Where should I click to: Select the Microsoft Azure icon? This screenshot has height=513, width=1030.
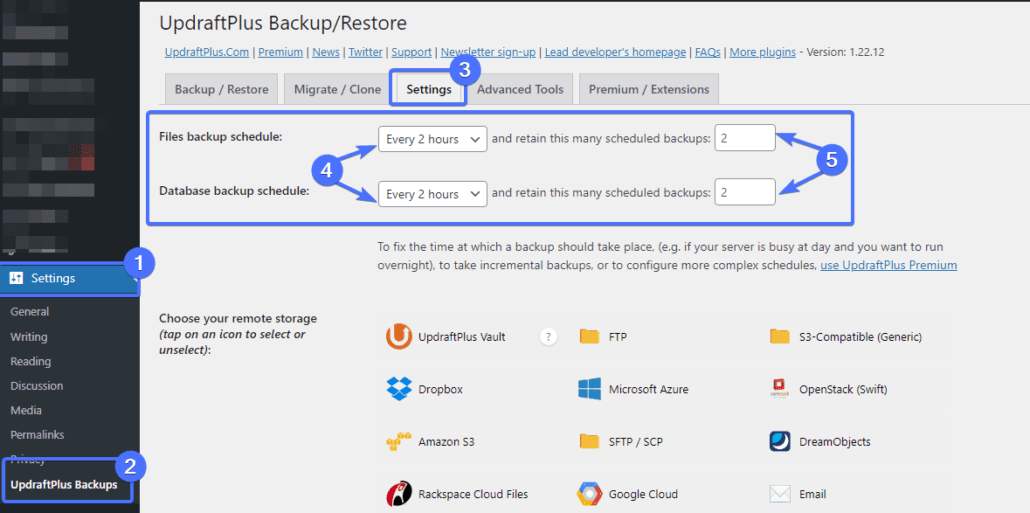coord(589,389)
